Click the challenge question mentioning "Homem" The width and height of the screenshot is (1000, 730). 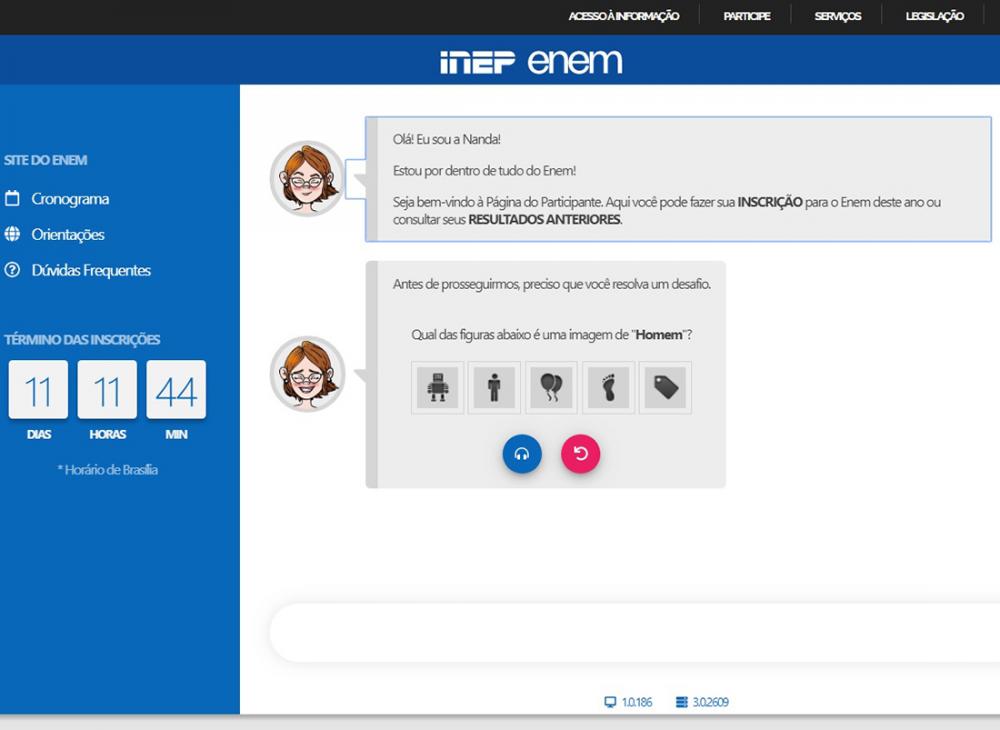pos(552,335)
